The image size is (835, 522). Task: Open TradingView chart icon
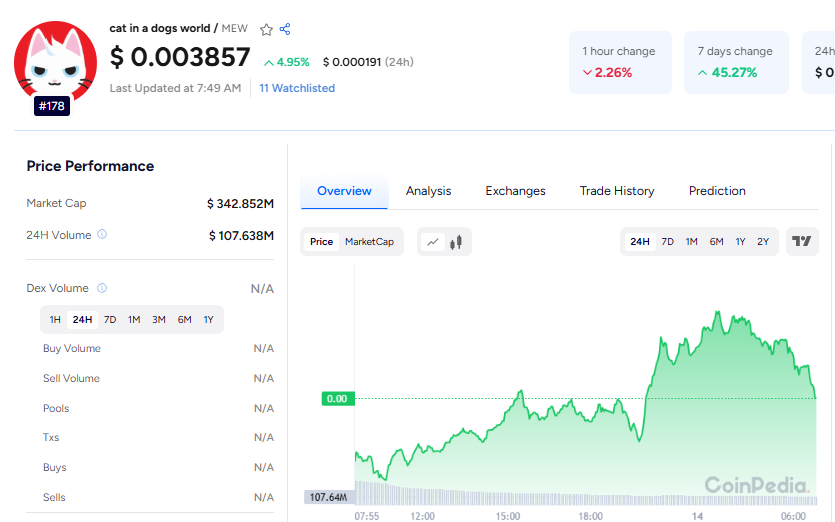pos(801,241)
